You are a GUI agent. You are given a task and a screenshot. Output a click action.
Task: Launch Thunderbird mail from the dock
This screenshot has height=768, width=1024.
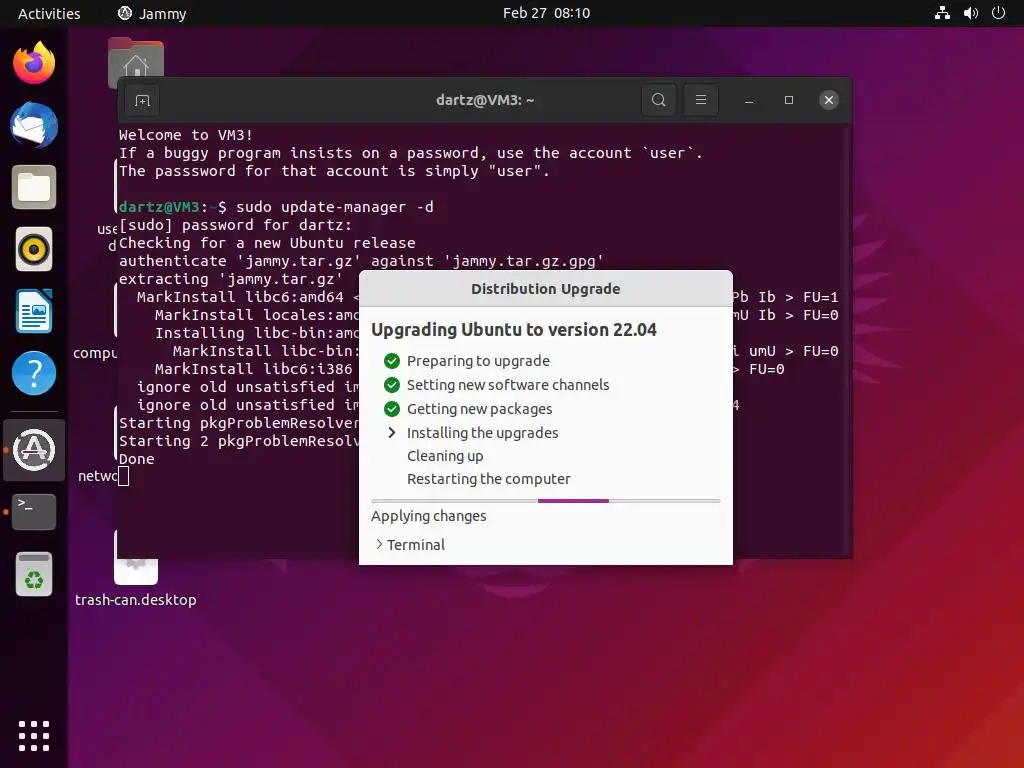pyautogui.click(x=34, y=125)
